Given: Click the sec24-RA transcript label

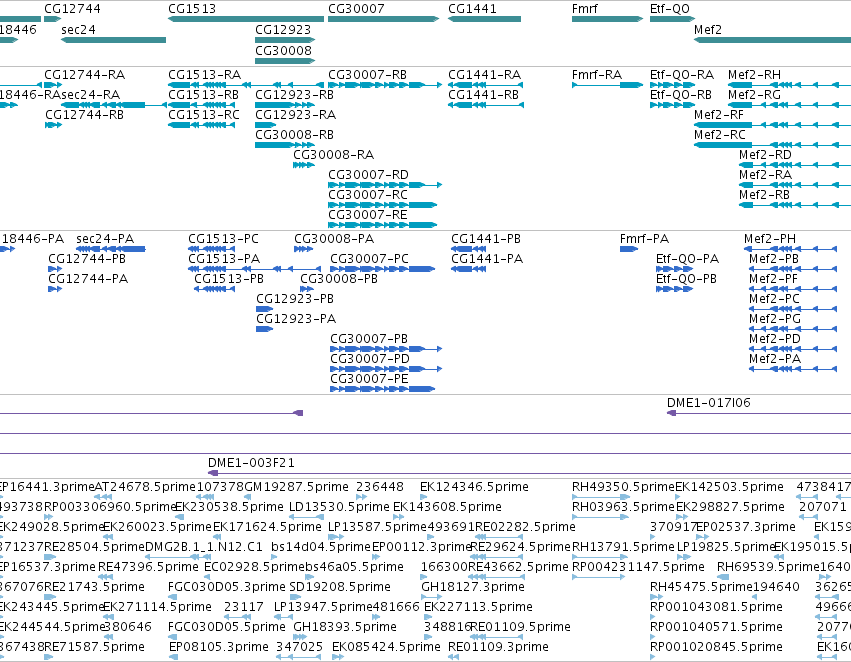Looking at the screenshot, I should click(x=91, y=94).
